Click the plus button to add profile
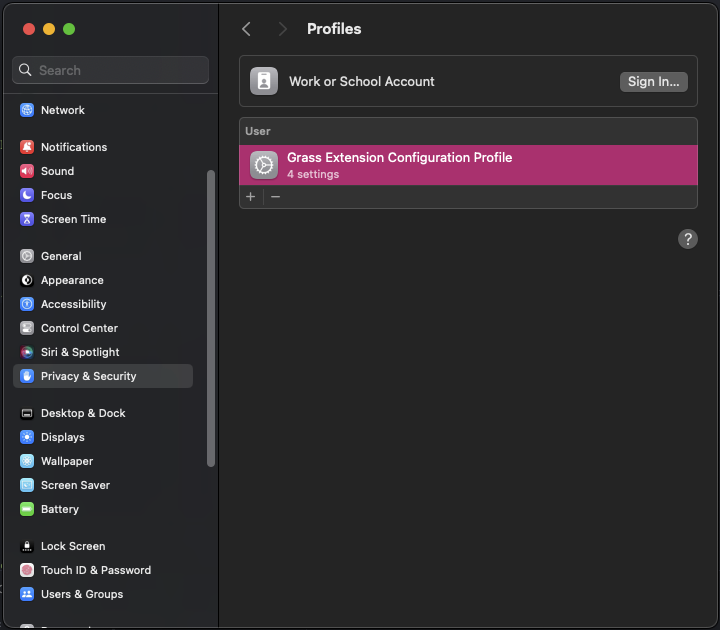This screenshot has width=720, height=630. (251, 197)
